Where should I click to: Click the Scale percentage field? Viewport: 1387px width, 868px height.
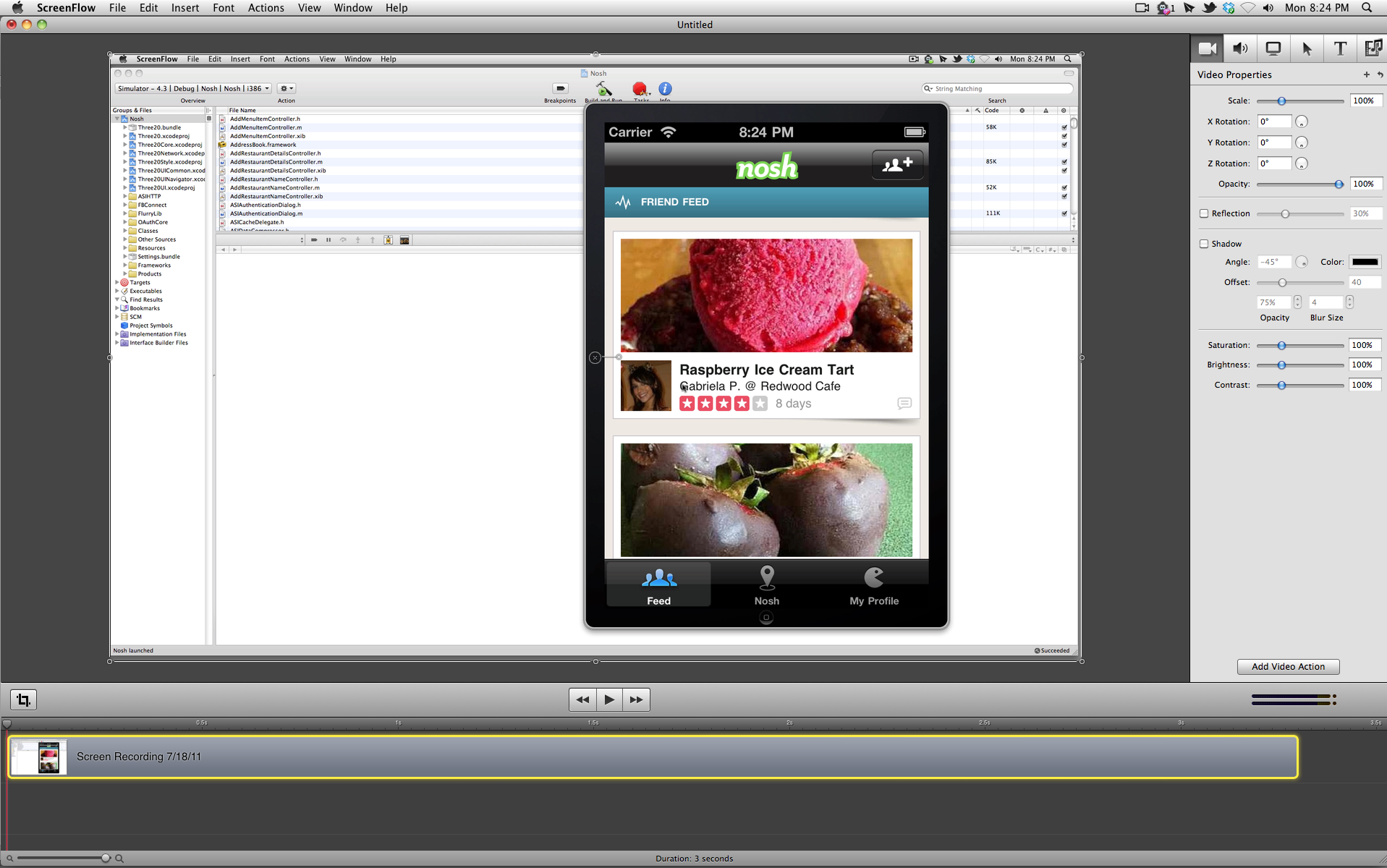[1364, 101]
